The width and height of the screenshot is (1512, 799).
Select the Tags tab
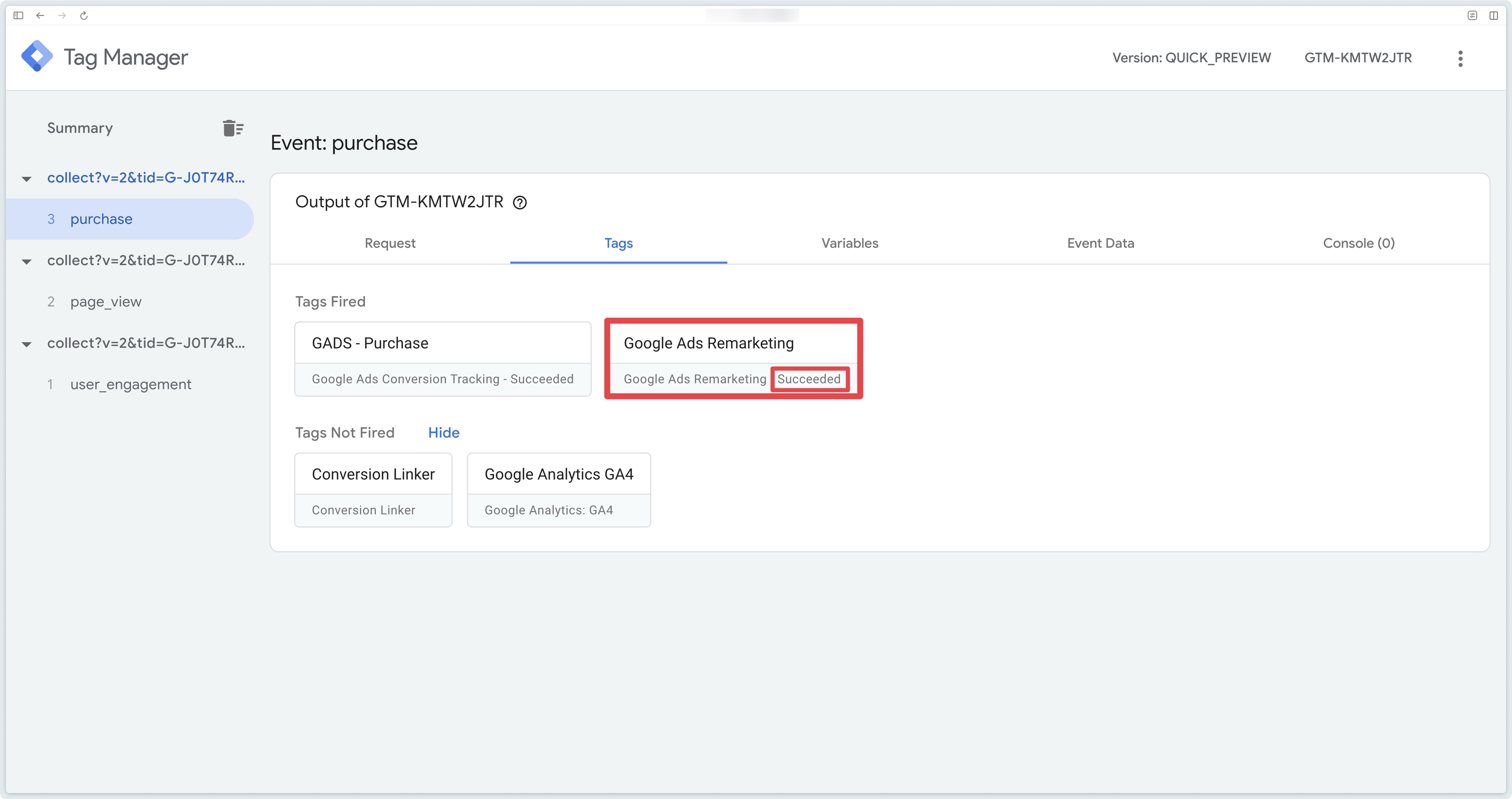tap(619, 243)
